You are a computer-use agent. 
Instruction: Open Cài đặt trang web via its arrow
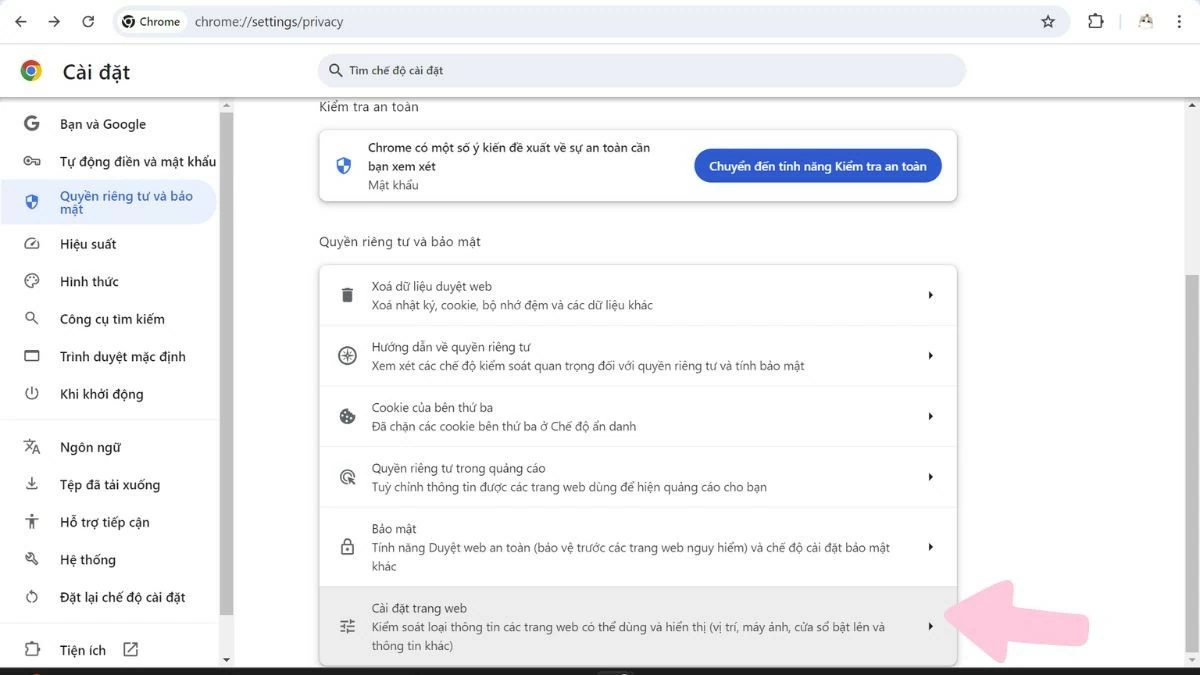[x=930, y=625]
